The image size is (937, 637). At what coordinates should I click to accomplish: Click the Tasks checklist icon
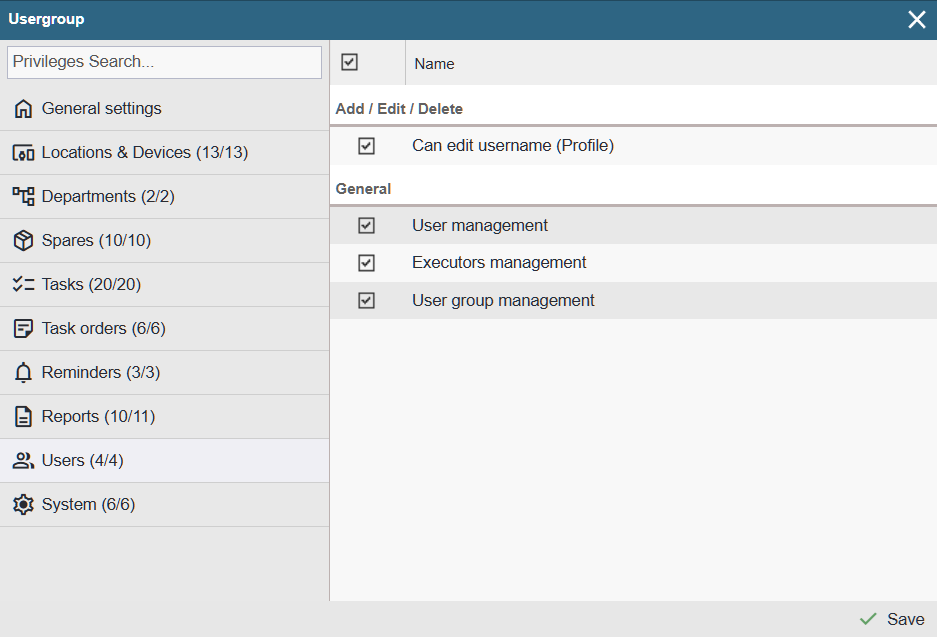point(23,285)
